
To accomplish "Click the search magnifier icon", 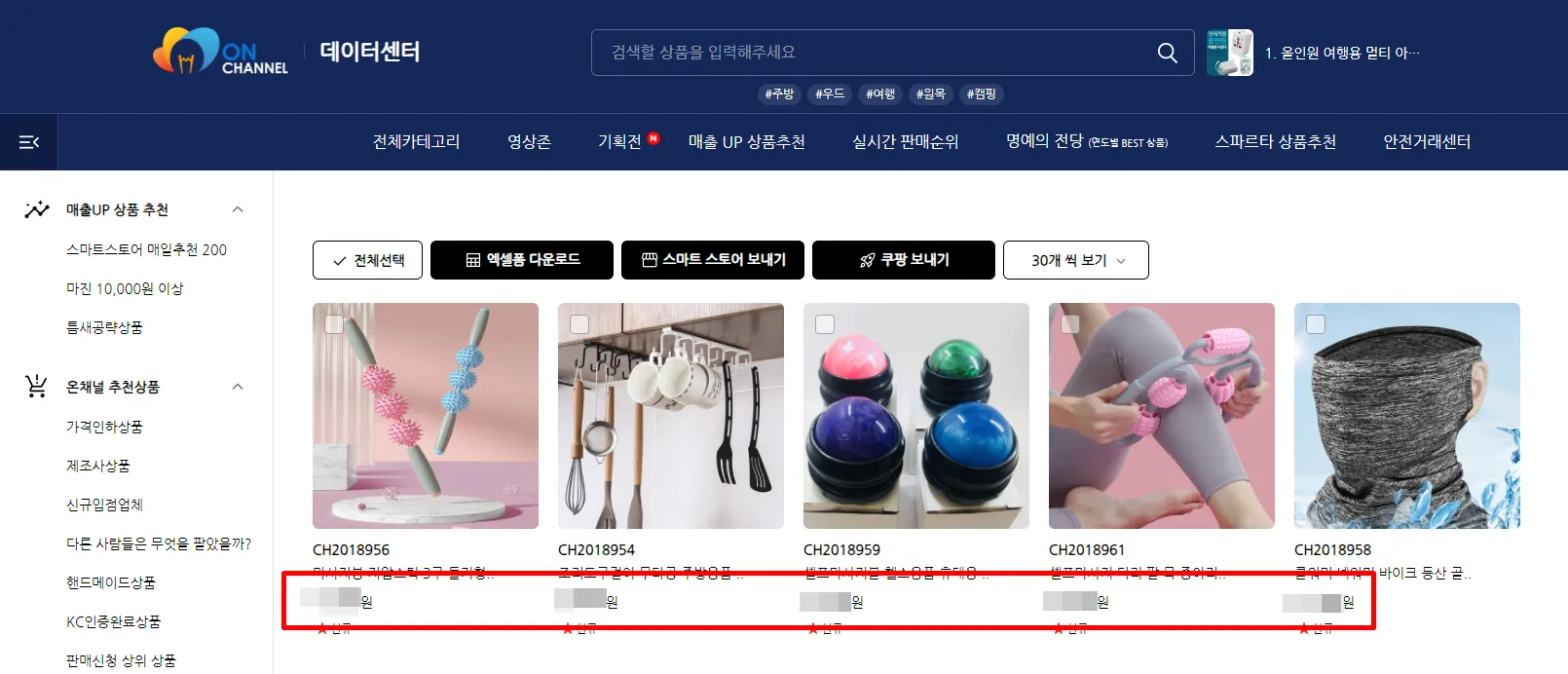I will 1167,53.
